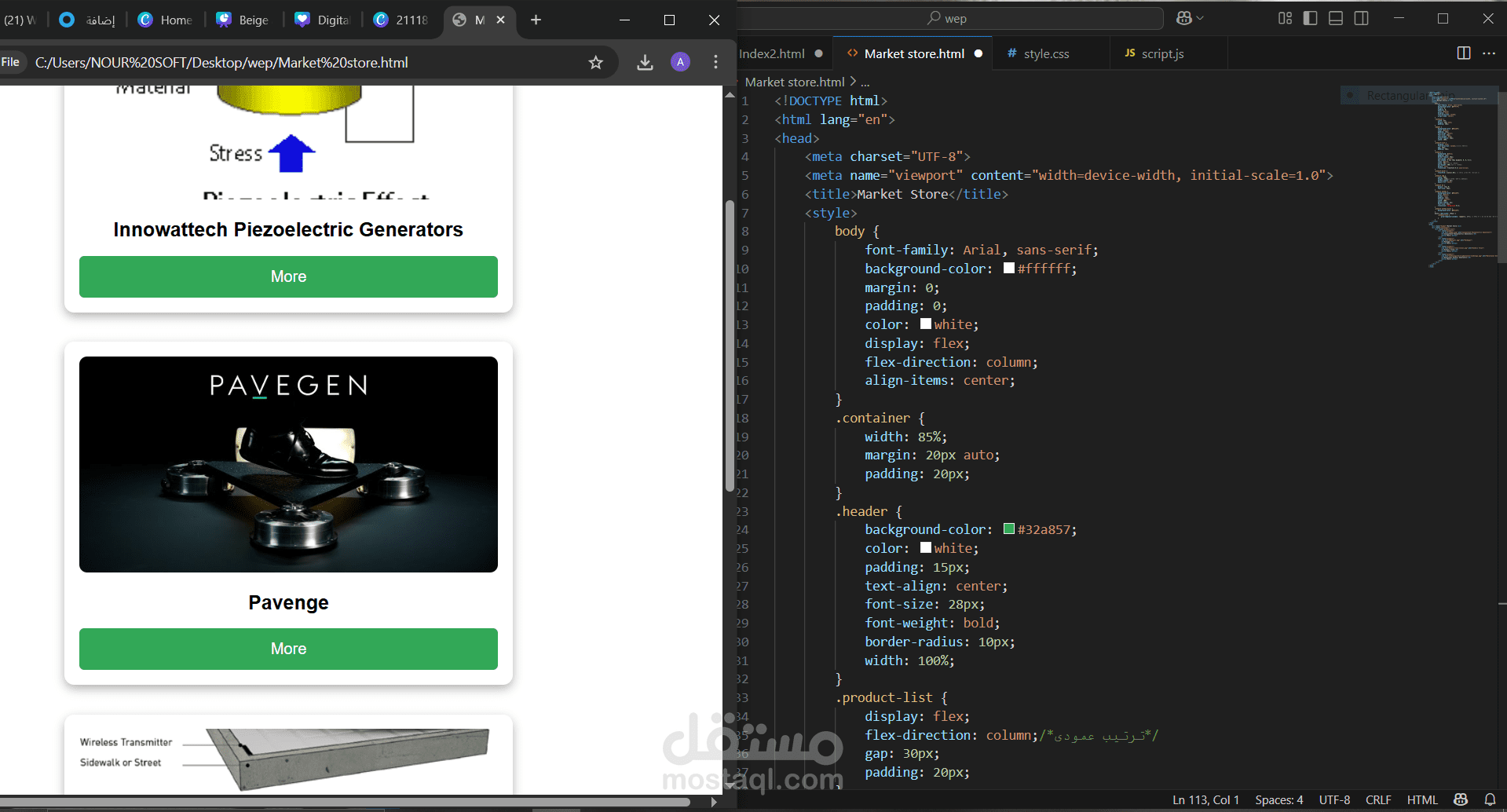1507x812 pixels.
Task: Click the browser address bar URL
Action: (x=221, y=62)
